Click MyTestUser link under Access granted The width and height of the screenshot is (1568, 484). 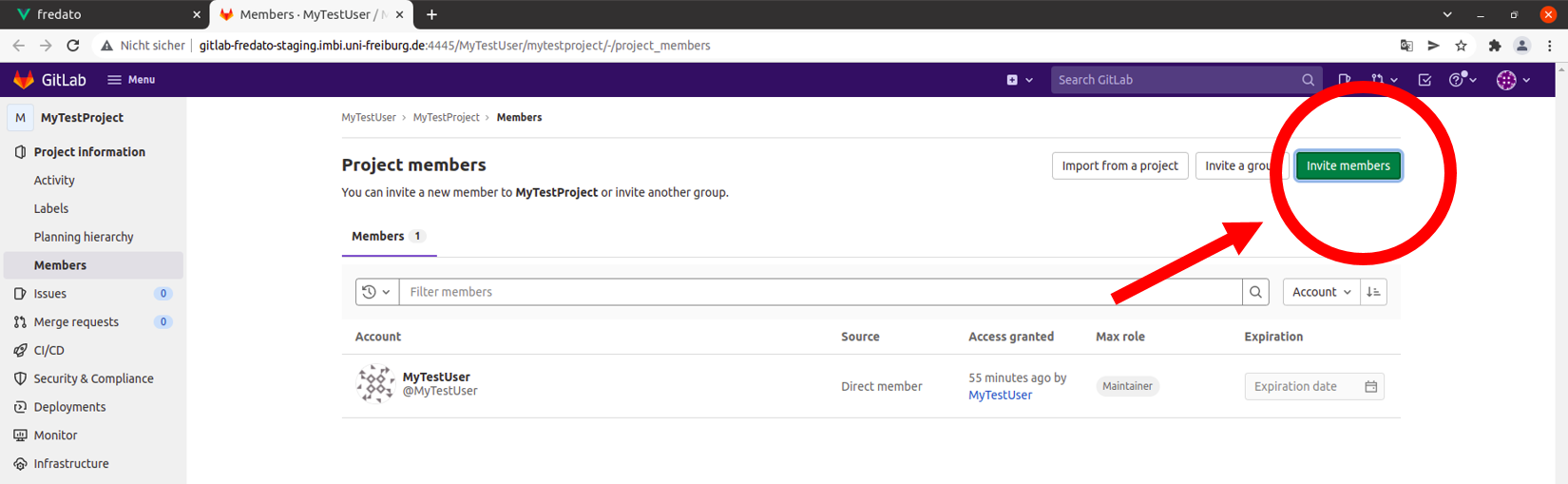coord(1000,396)
